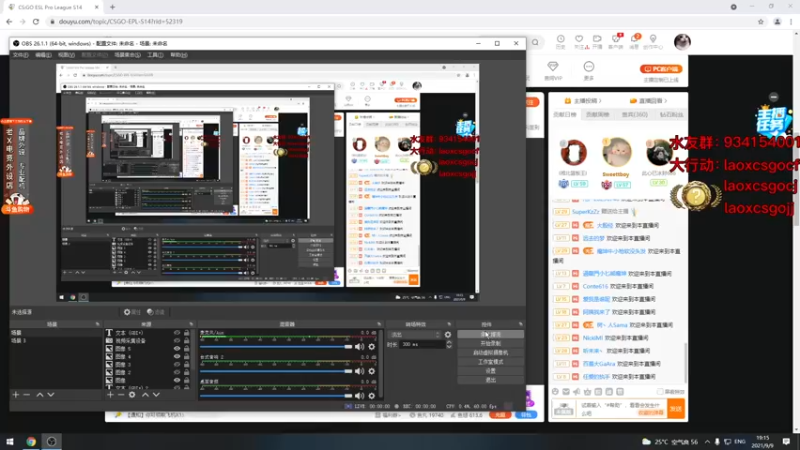Toggle visibility eye of Image 3 source
800x450 pixels.
pos(177,364)
